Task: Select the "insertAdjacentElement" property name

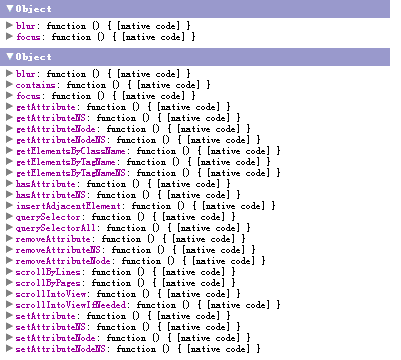Action: pos(68,206)
